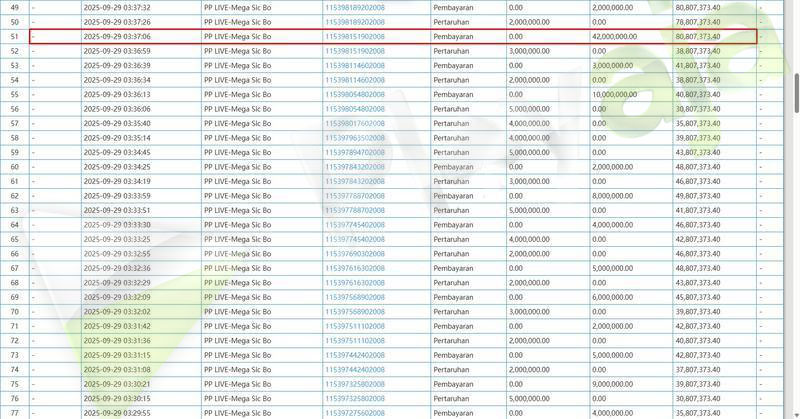This screenshot has width=800, height=419.
Task: Click the transaction ID in row 60
Action: tap(355, 167)
